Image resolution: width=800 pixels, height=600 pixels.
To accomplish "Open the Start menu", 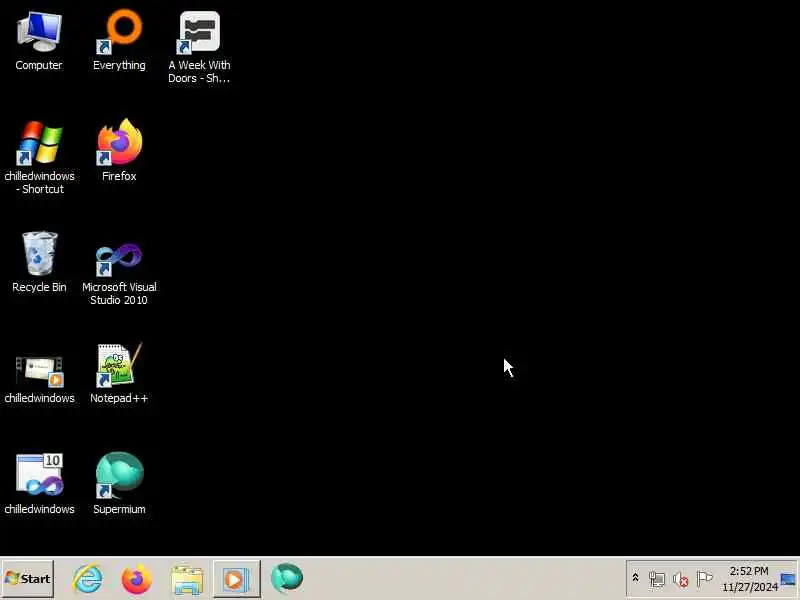I will point(28,579).
